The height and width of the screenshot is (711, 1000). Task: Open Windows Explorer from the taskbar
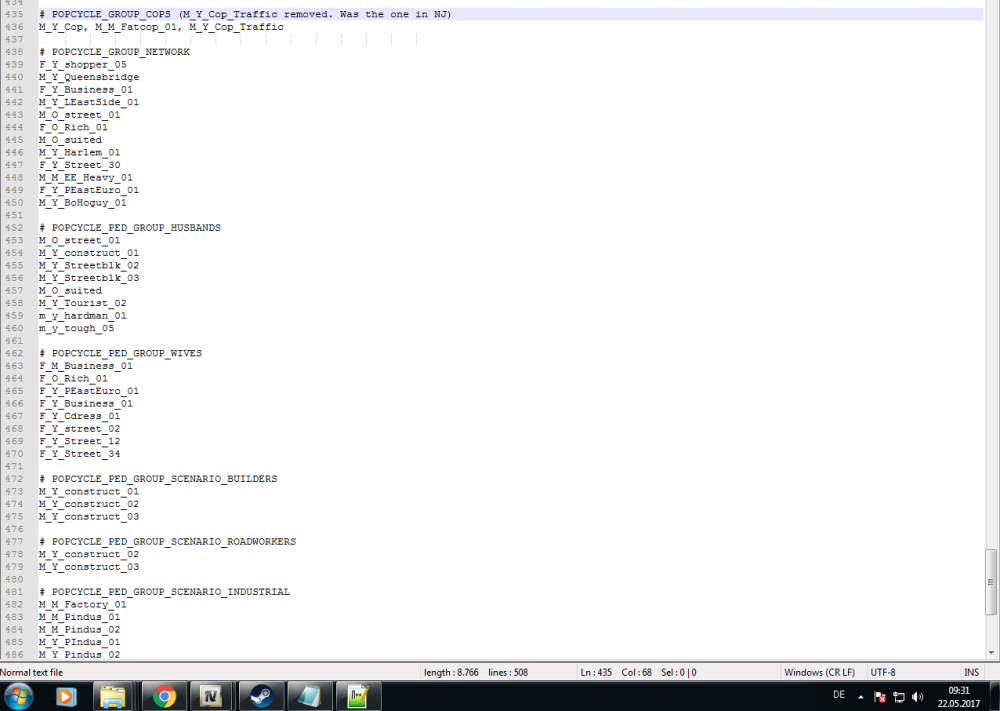click(x=113, y=695)
